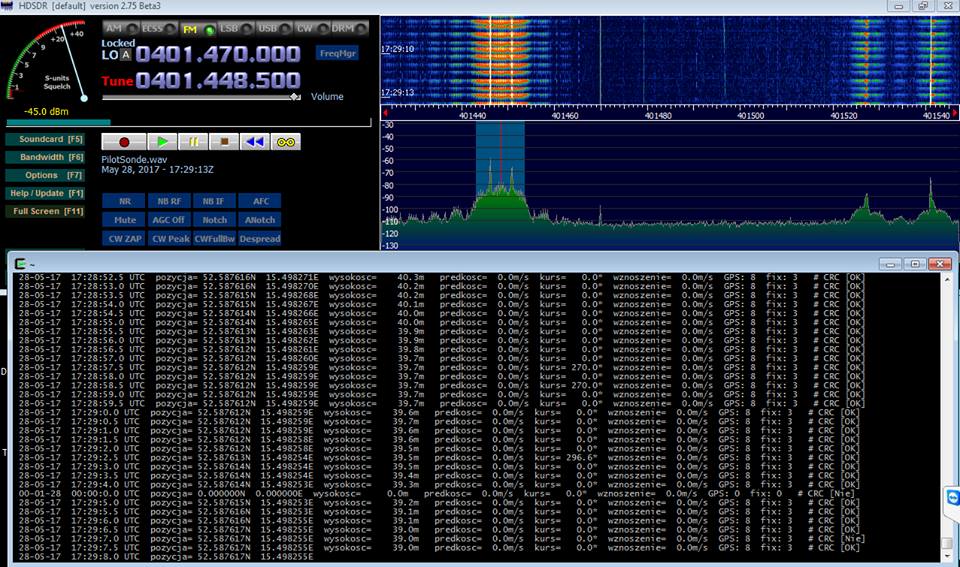Image resolution: width=960 pixels, height=567 pixels.
Task: Mute the audio output
Action: coord(124,220)
